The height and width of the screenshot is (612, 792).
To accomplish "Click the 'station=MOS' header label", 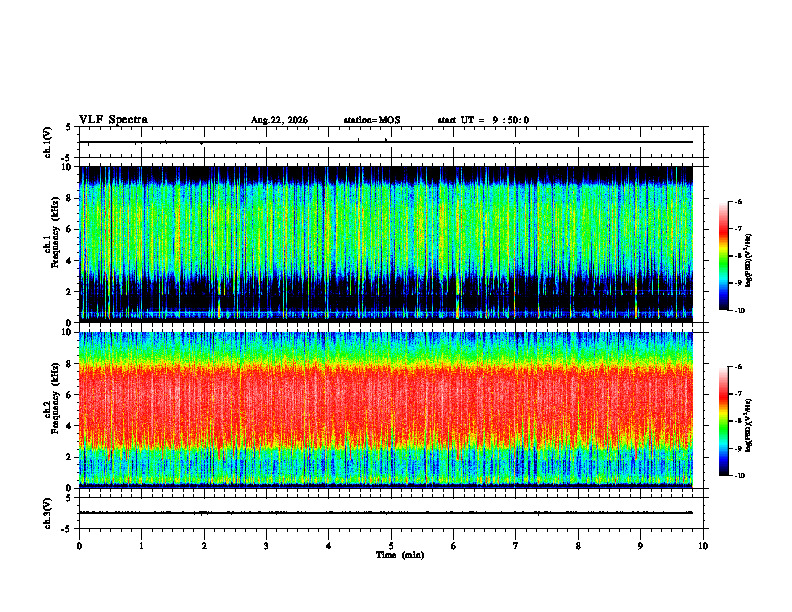I will 372,120.
